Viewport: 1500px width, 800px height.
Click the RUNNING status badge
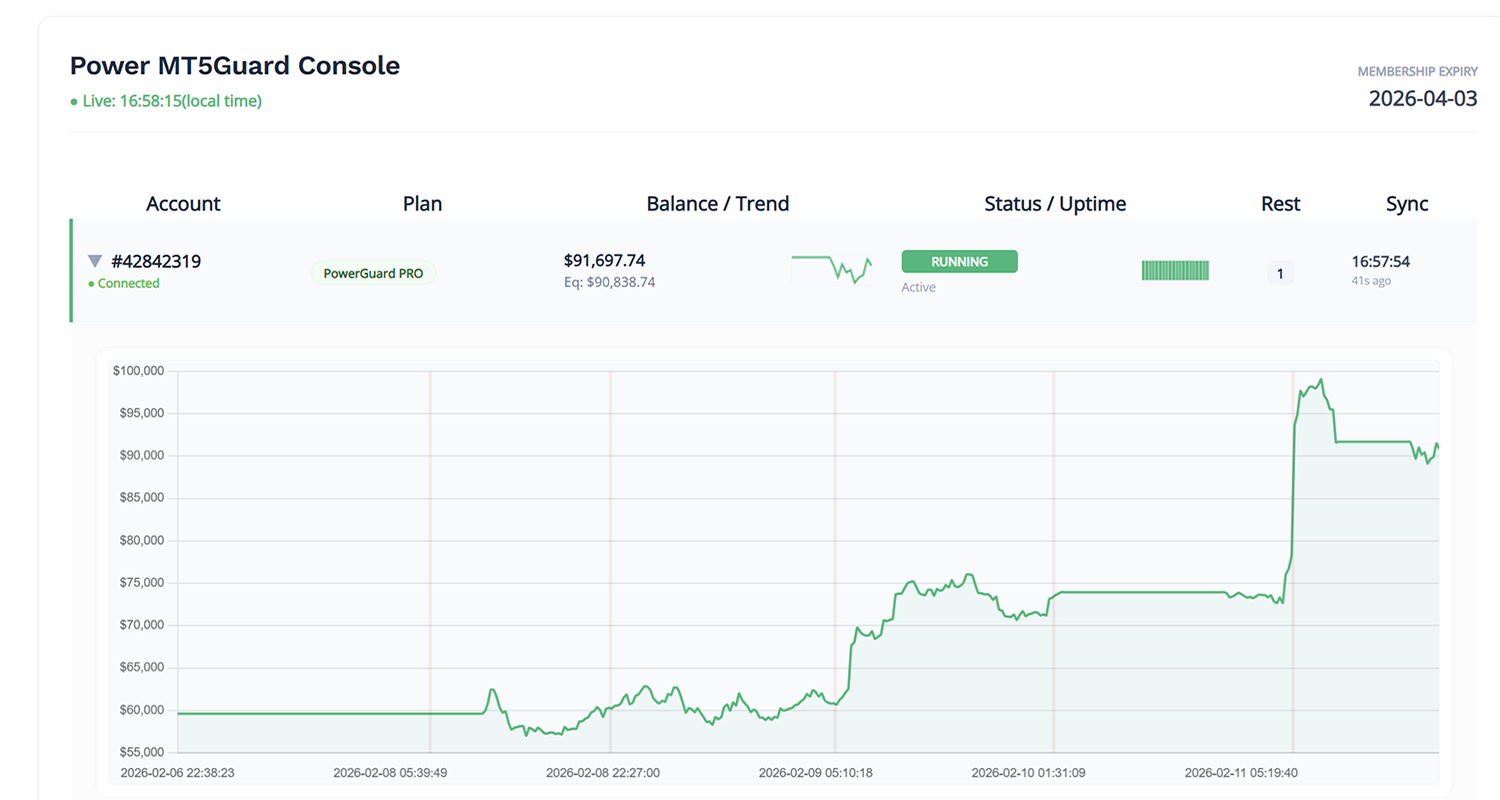pos(959,262)
